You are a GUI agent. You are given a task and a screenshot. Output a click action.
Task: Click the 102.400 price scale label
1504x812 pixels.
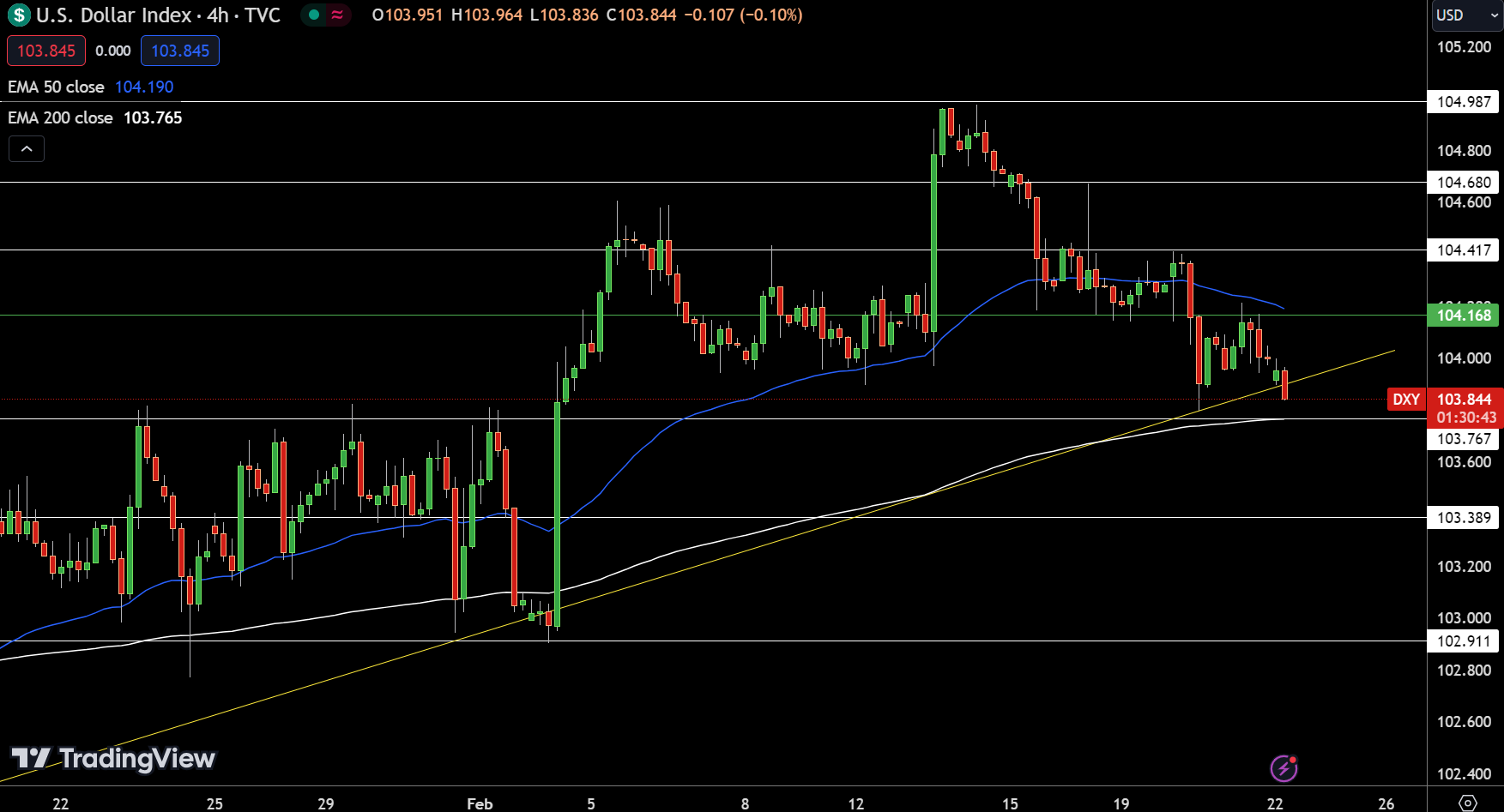tap(1464, 774)
